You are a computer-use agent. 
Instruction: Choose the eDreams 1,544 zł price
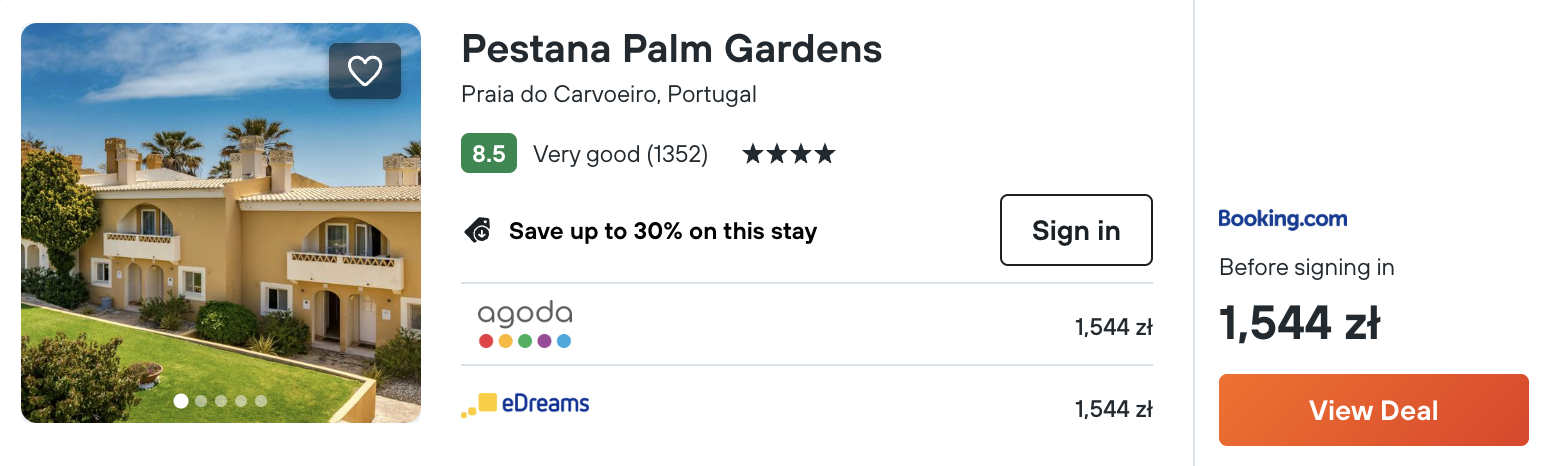1113,409
